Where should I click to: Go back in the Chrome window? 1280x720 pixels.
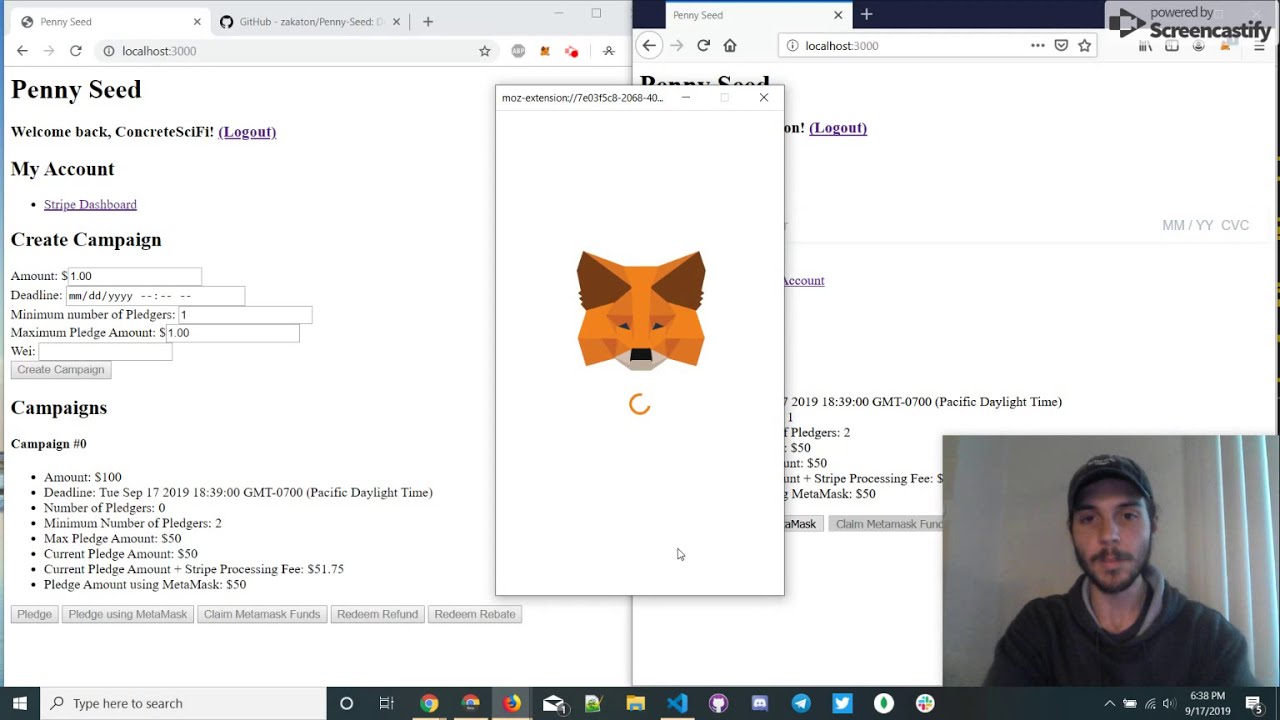[22, 51]
